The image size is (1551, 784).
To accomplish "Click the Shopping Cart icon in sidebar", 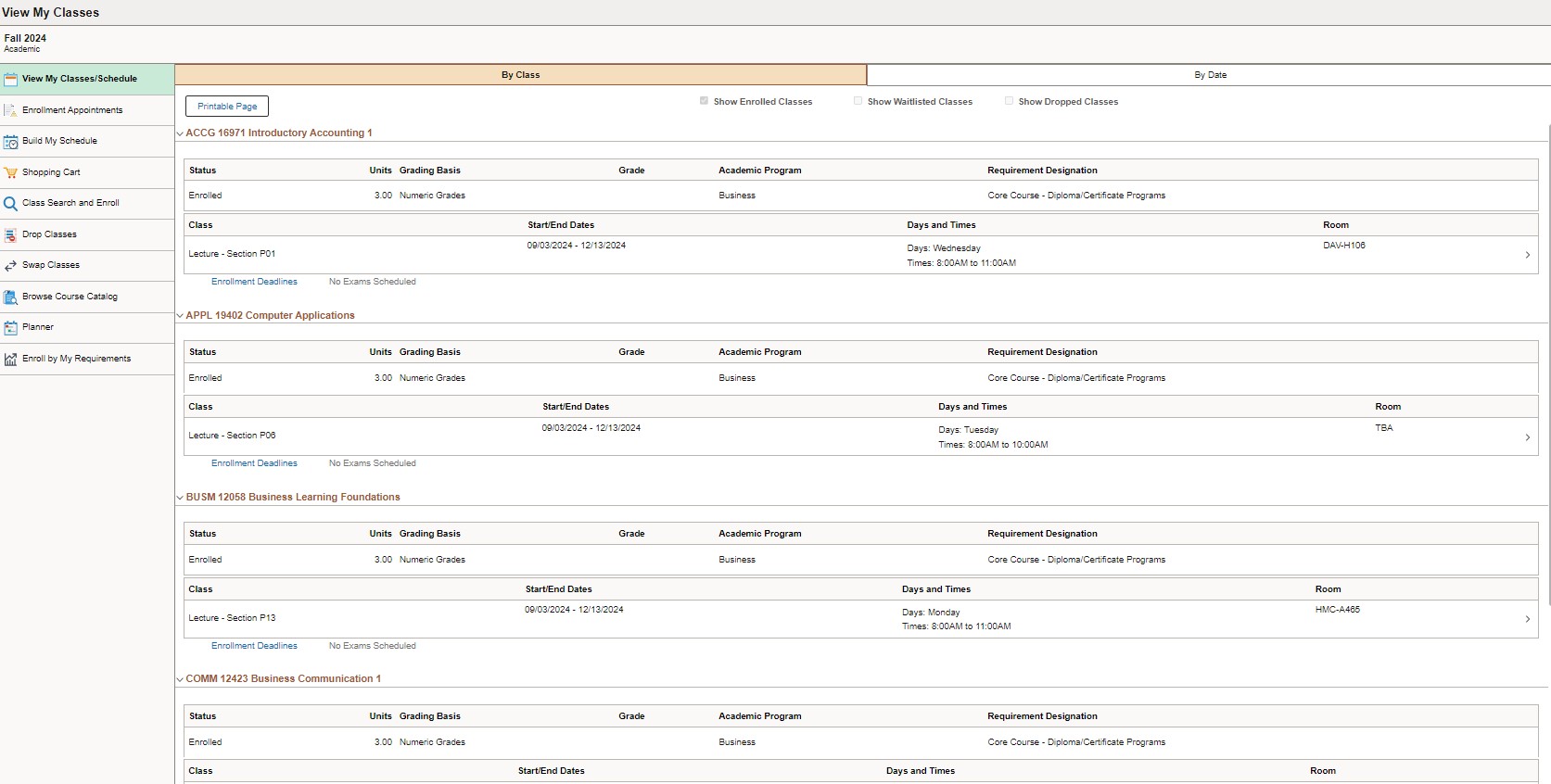I will pyautogui.click(x=11, y=172).
